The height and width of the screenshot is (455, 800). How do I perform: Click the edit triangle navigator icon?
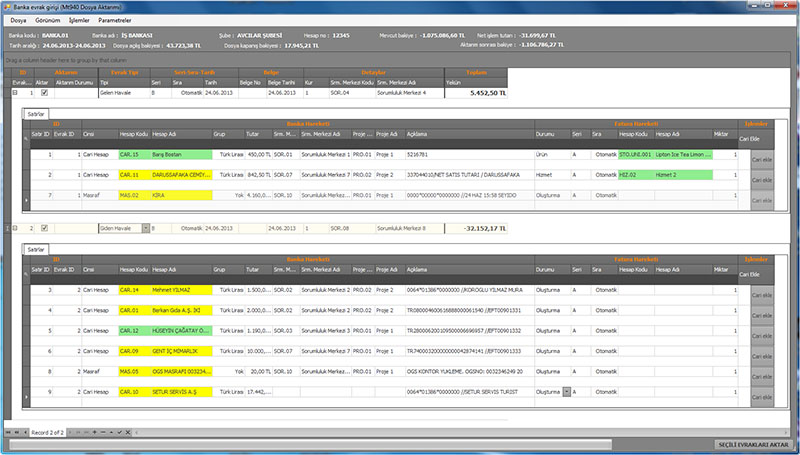click(x=111, y=433)
